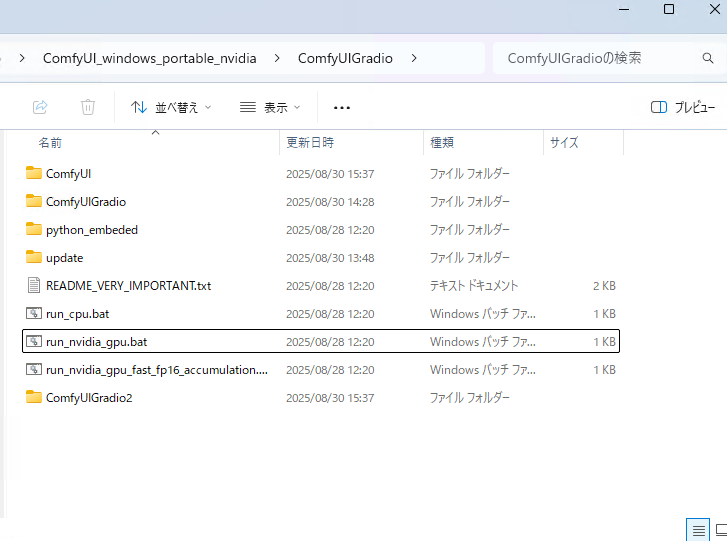This screenshot has width=727, height=541.
Task: Select ComfyUIGradio breadcrumb segment
Action: (x=345, y=58)
